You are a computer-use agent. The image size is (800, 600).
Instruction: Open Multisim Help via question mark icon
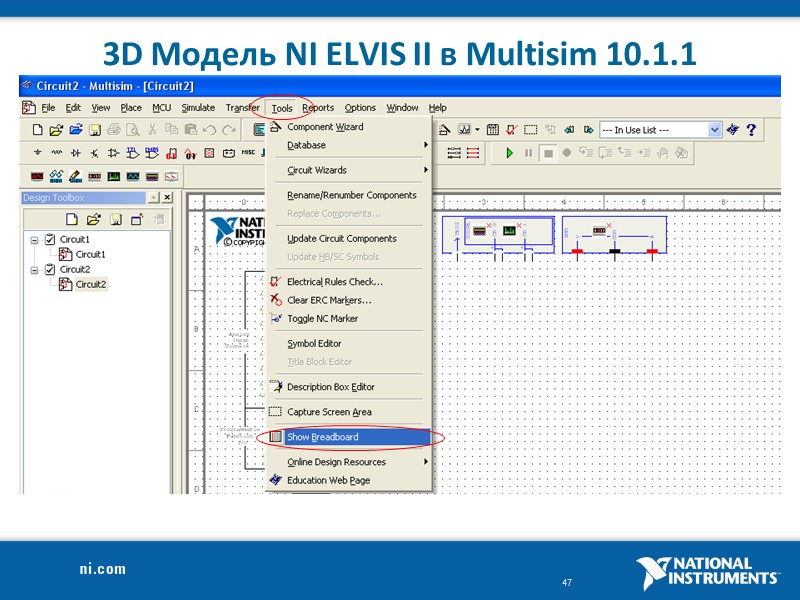(x=752, y=129)
